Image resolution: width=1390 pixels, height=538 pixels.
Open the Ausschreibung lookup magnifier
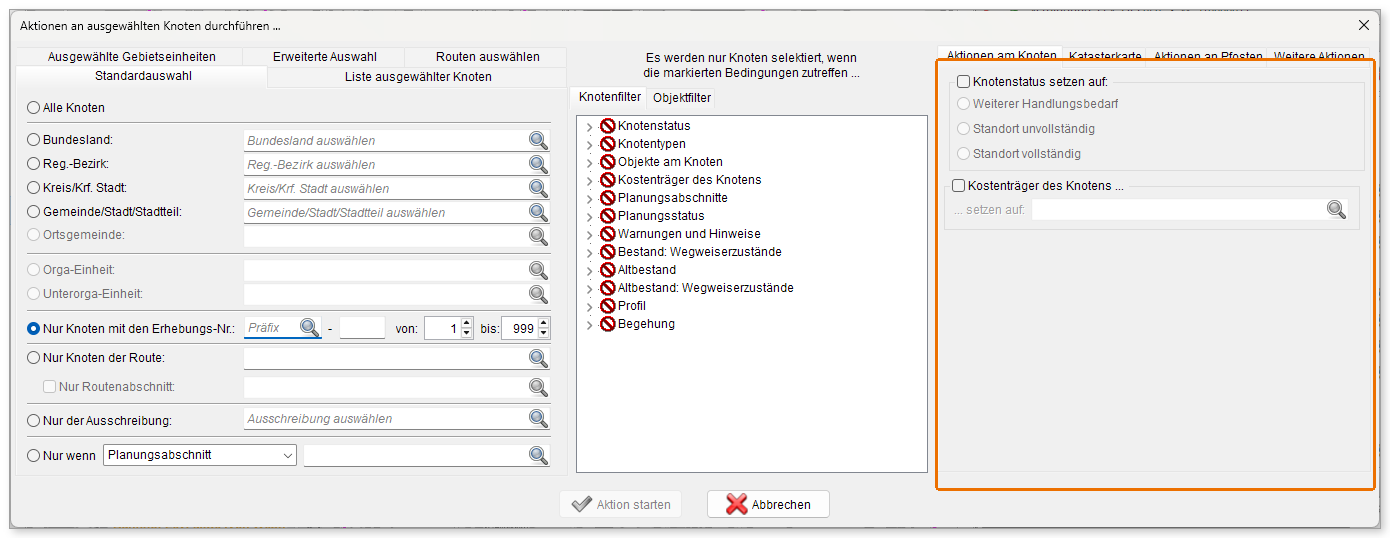point(538,420)
